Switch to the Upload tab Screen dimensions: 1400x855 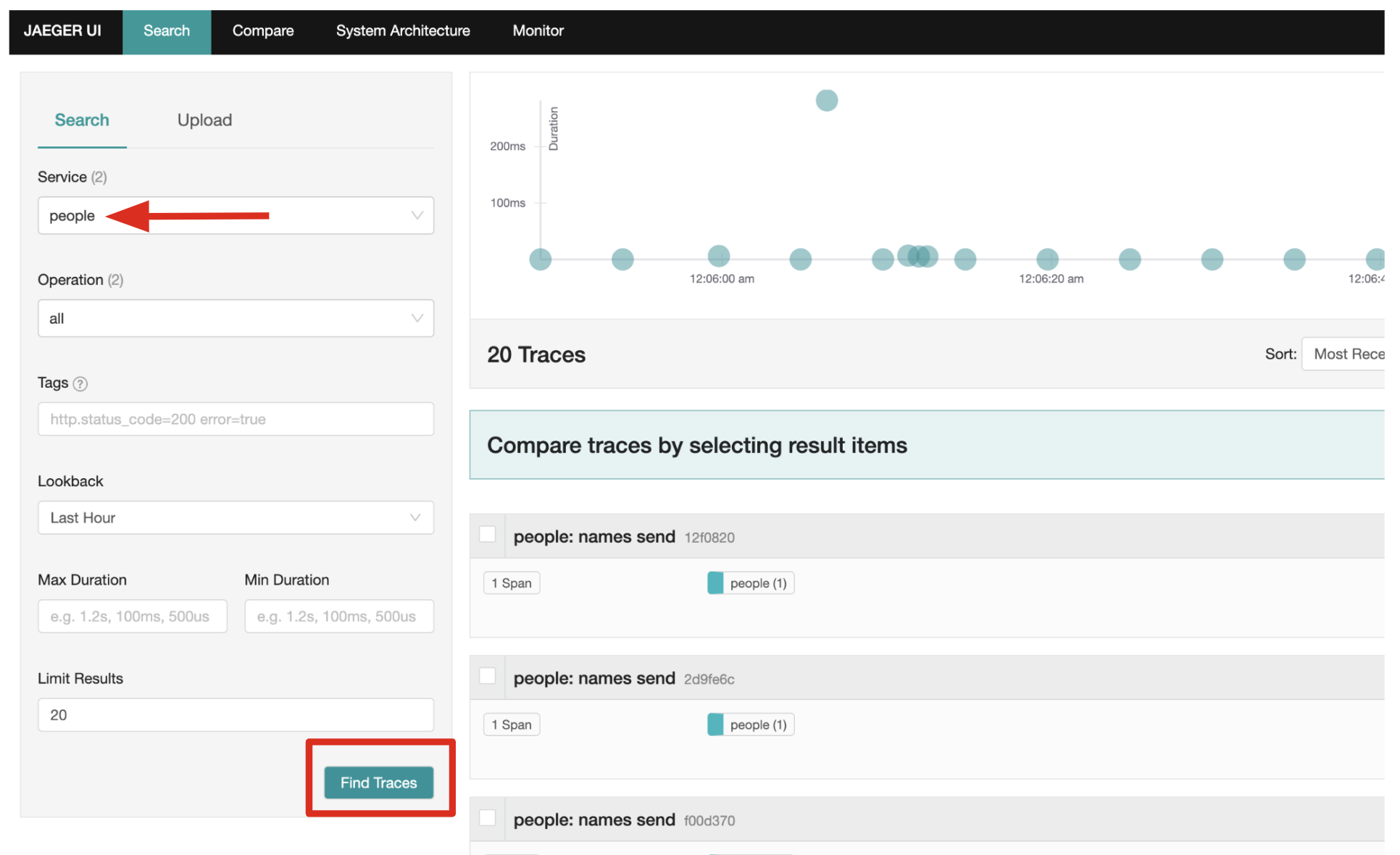[204, 120]
